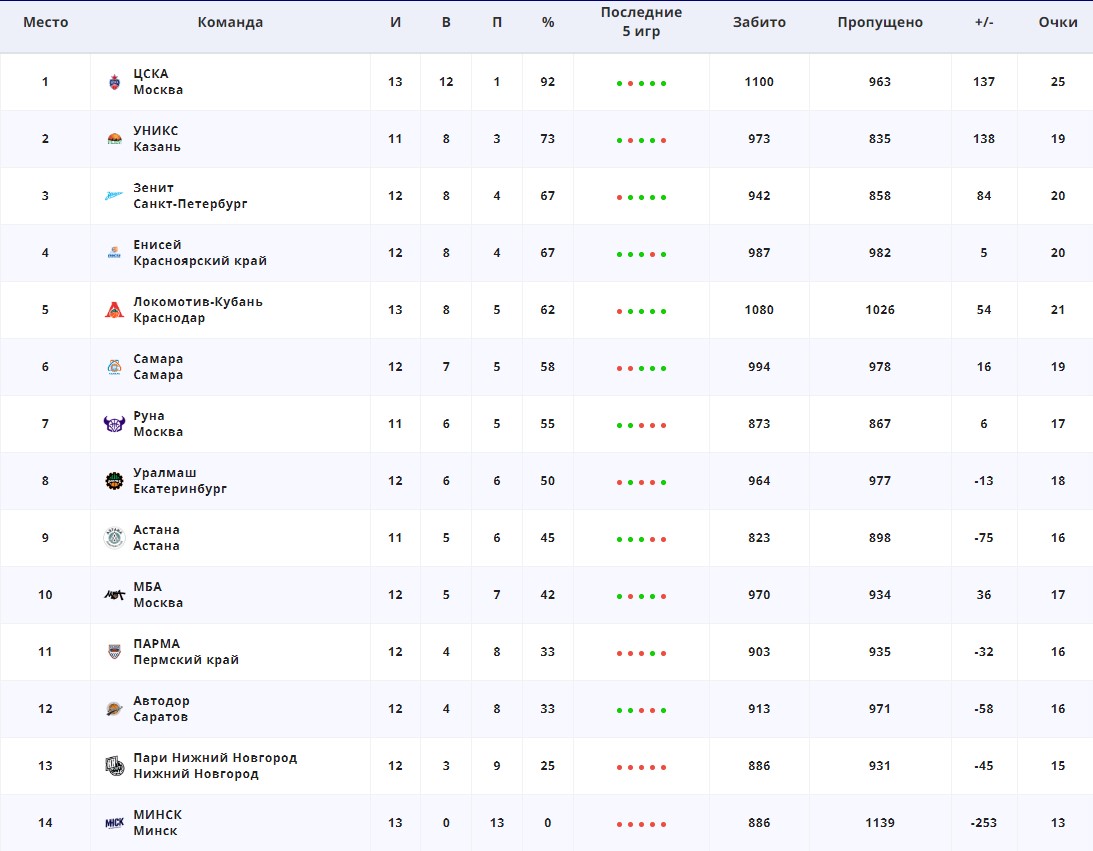Viewport: 1093px width, 851px height.
Task: Select Uralmash's difference value -13
Action: 984,481
